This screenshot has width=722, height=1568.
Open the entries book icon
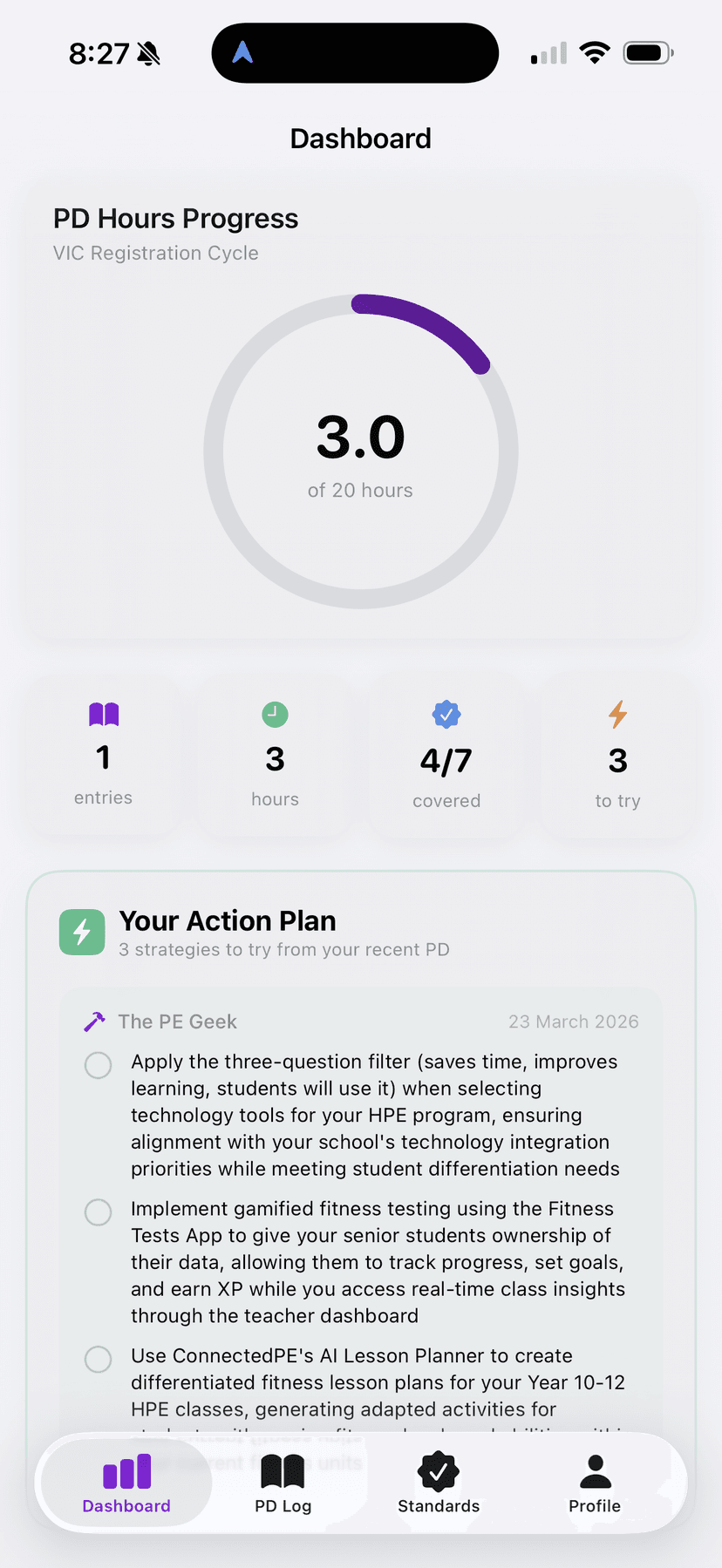104,713
